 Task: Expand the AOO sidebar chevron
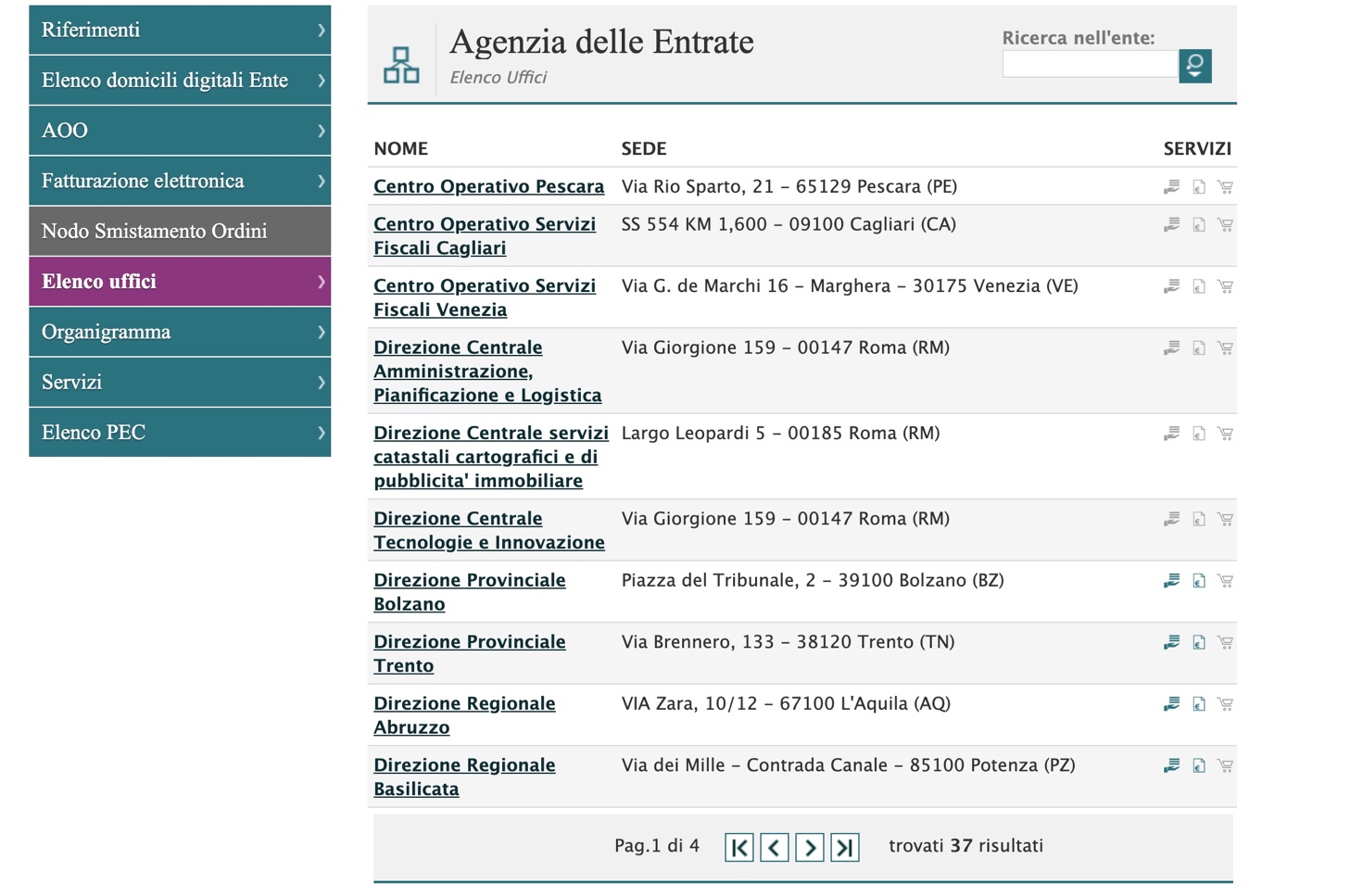click(321, 131)
